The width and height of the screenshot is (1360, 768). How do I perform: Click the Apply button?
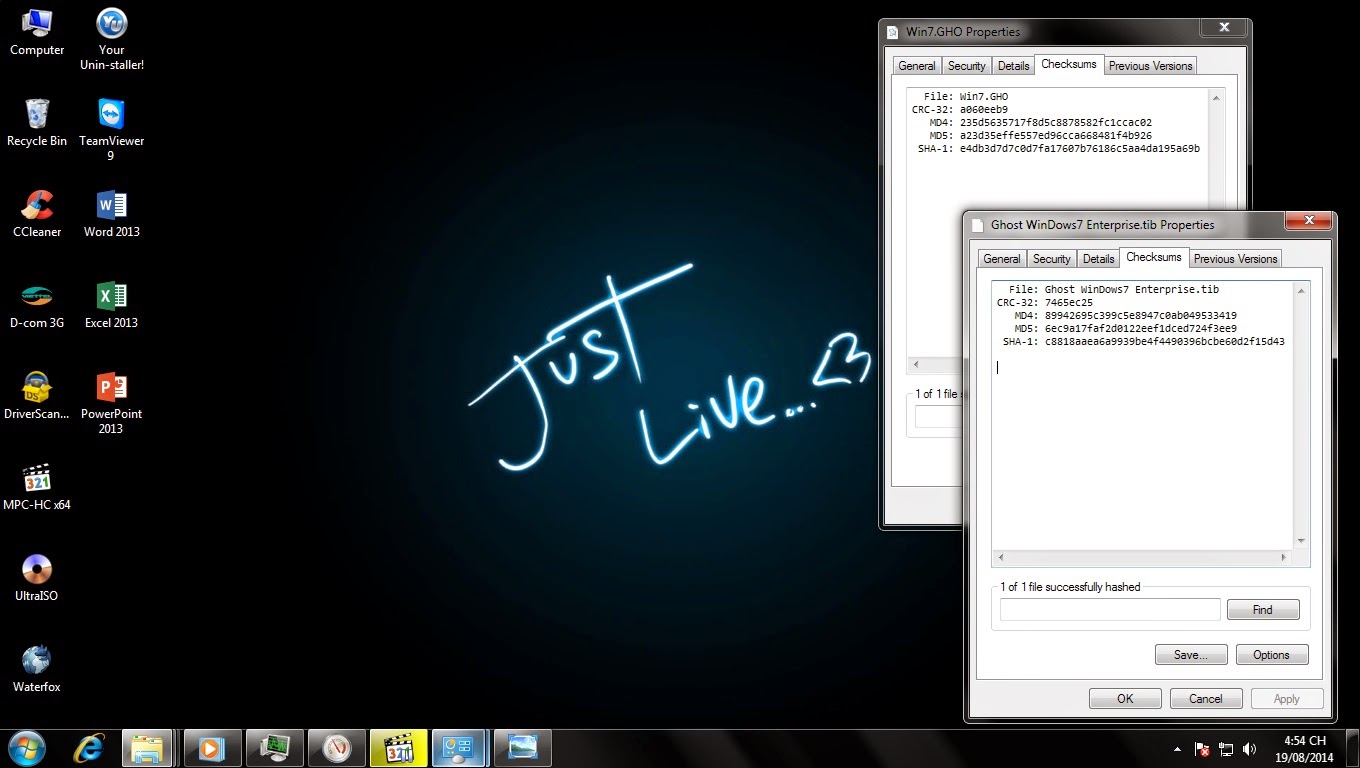pyautogui.click(x=1287, y=699)
